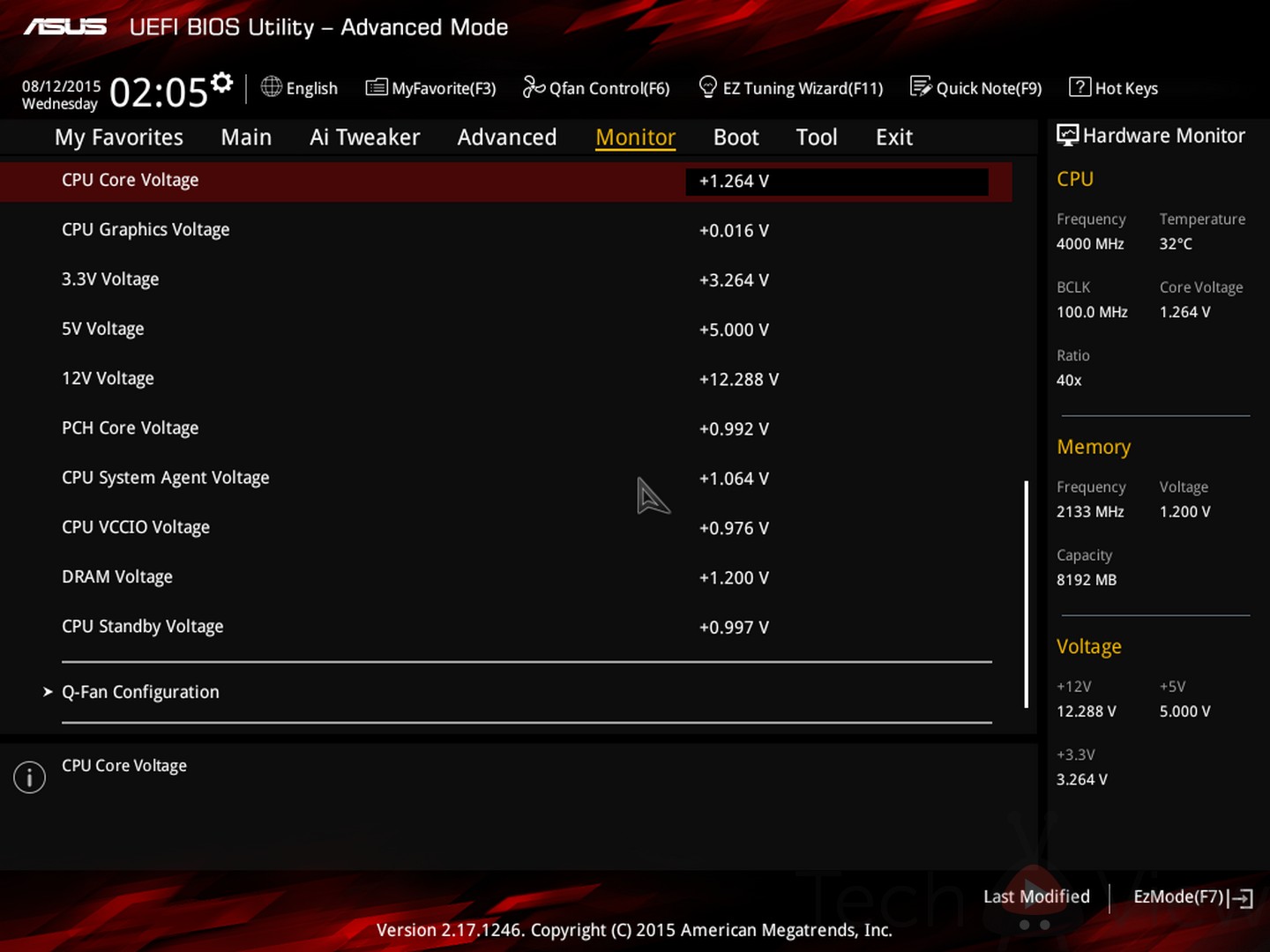Image resolution: width=1270 pixels, height=952 pixels.
Task: Click the +0.997 V value
Action: 734,628
